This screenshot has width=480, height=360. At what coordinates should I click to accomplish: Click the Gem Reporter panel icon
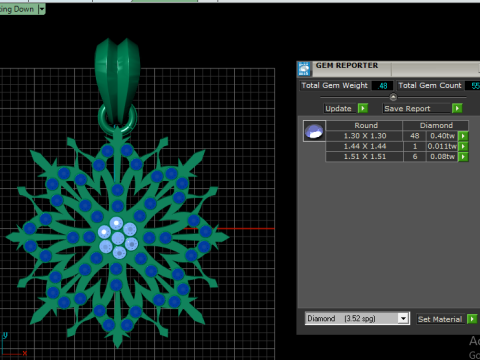point(304,69)
